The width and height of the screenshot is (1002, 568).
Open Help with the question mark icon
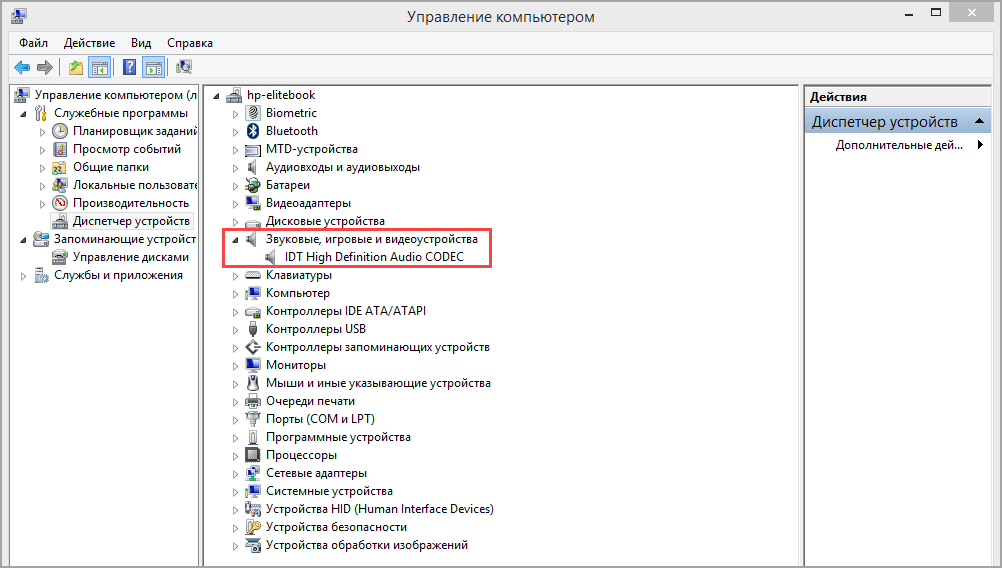129,67
